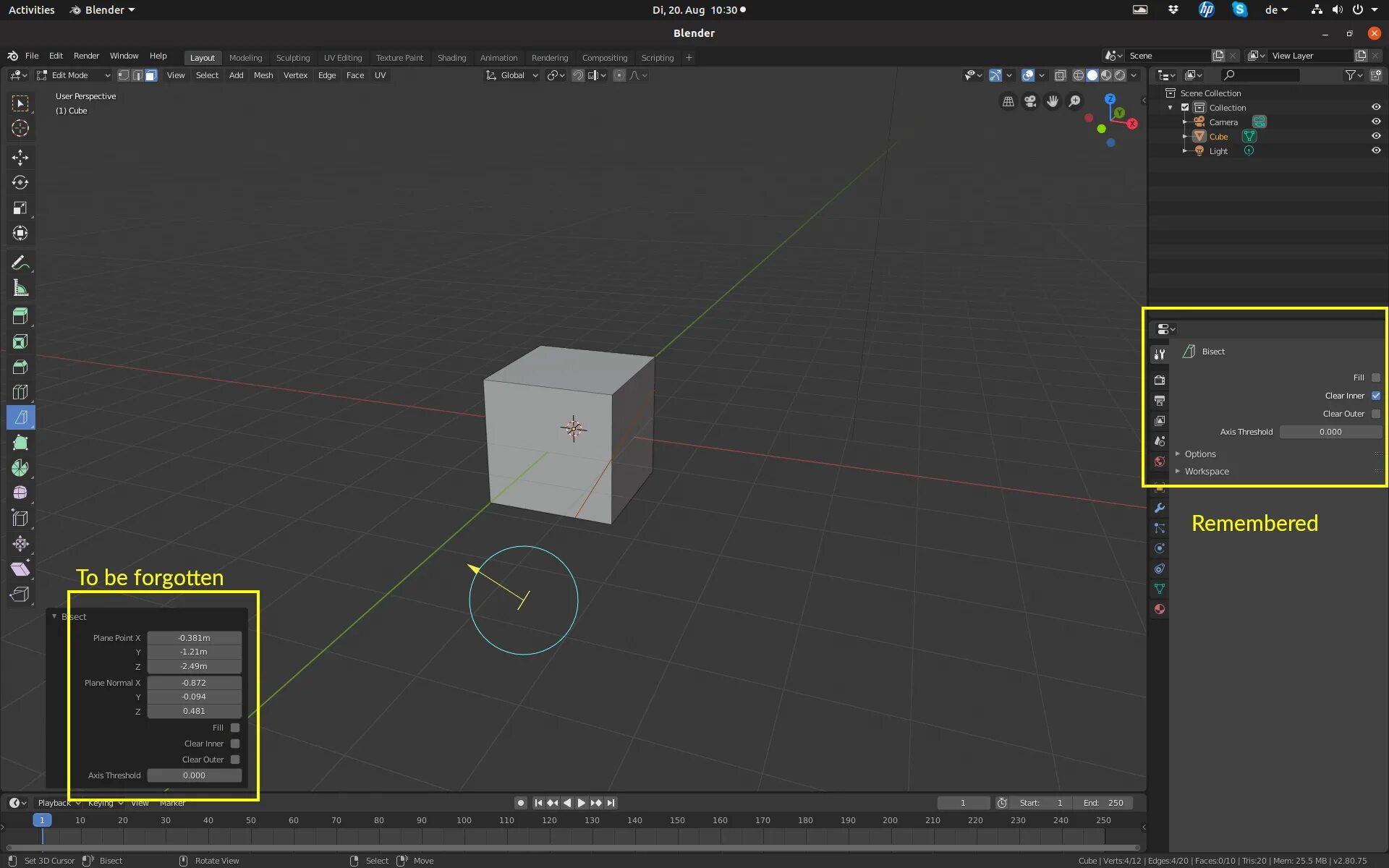Image resolution: width=1389 pixels, height=868 pixels.
Task: Click the Axis Threshold field in operator panel
Action: tap(194, 775)
